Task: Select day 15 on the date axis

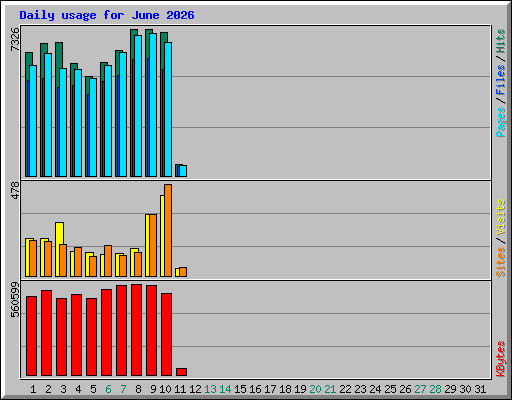Action: point(240,389)
